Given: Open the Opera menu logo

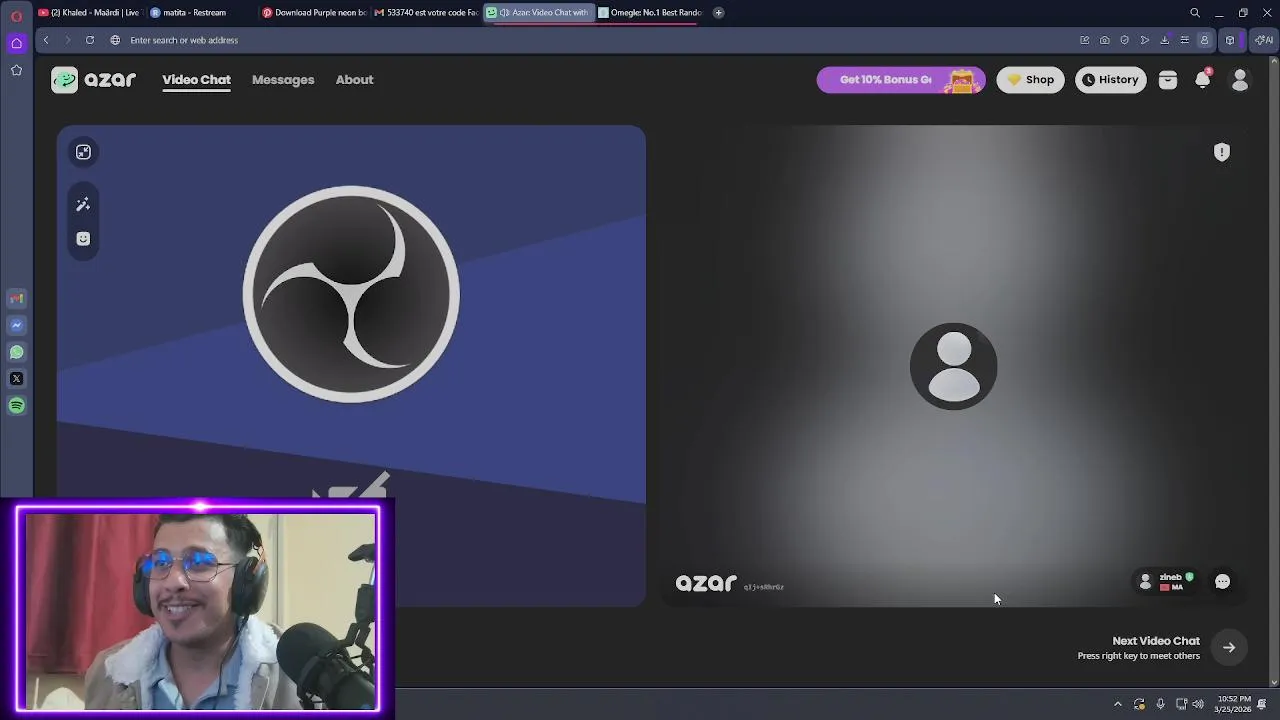Looking at the screenshot, I should [16, 16].
